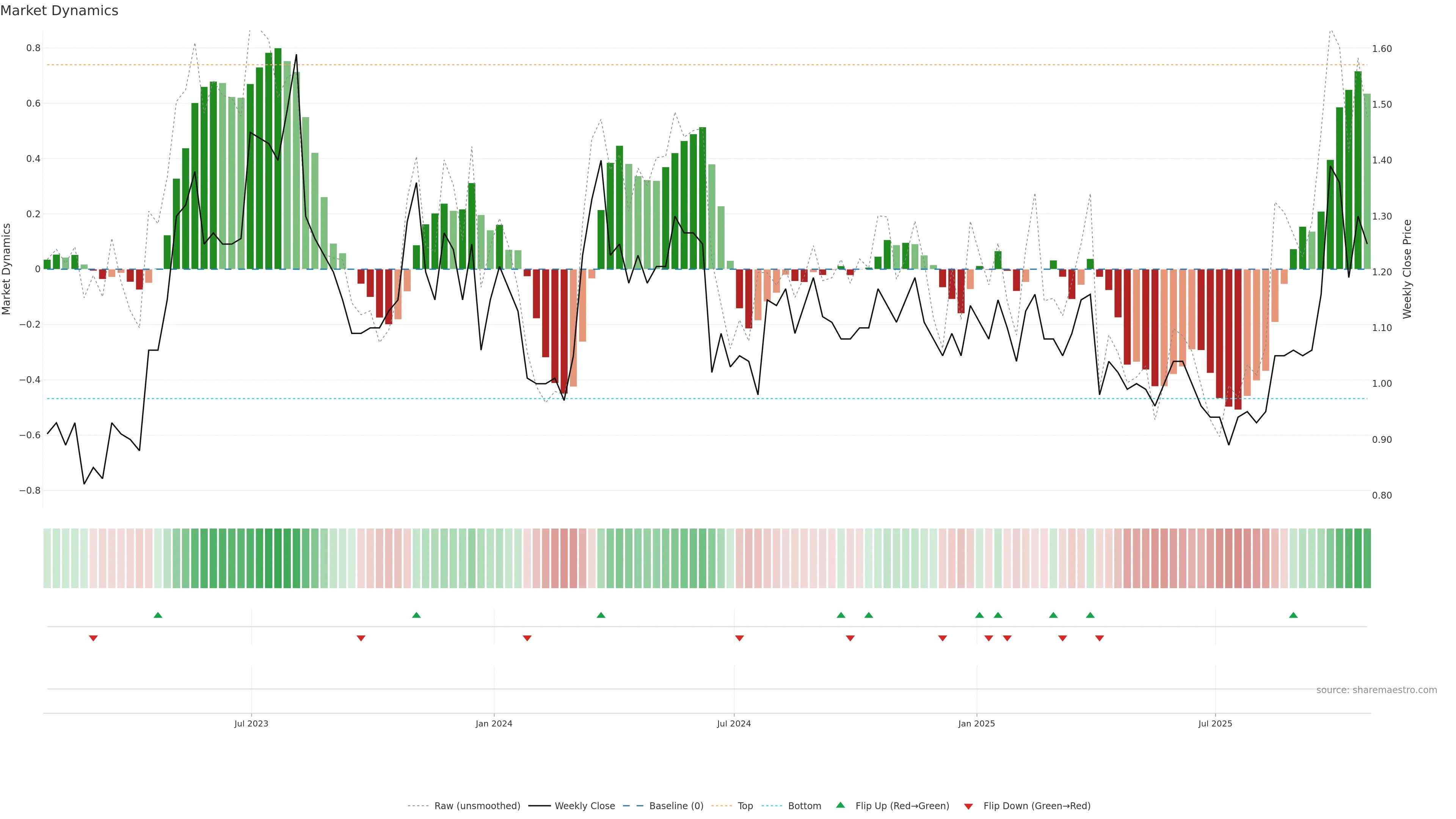Click the leftmost green Flip Up triangle marker
Screen dimensions: 1456x819
(158, 615)
